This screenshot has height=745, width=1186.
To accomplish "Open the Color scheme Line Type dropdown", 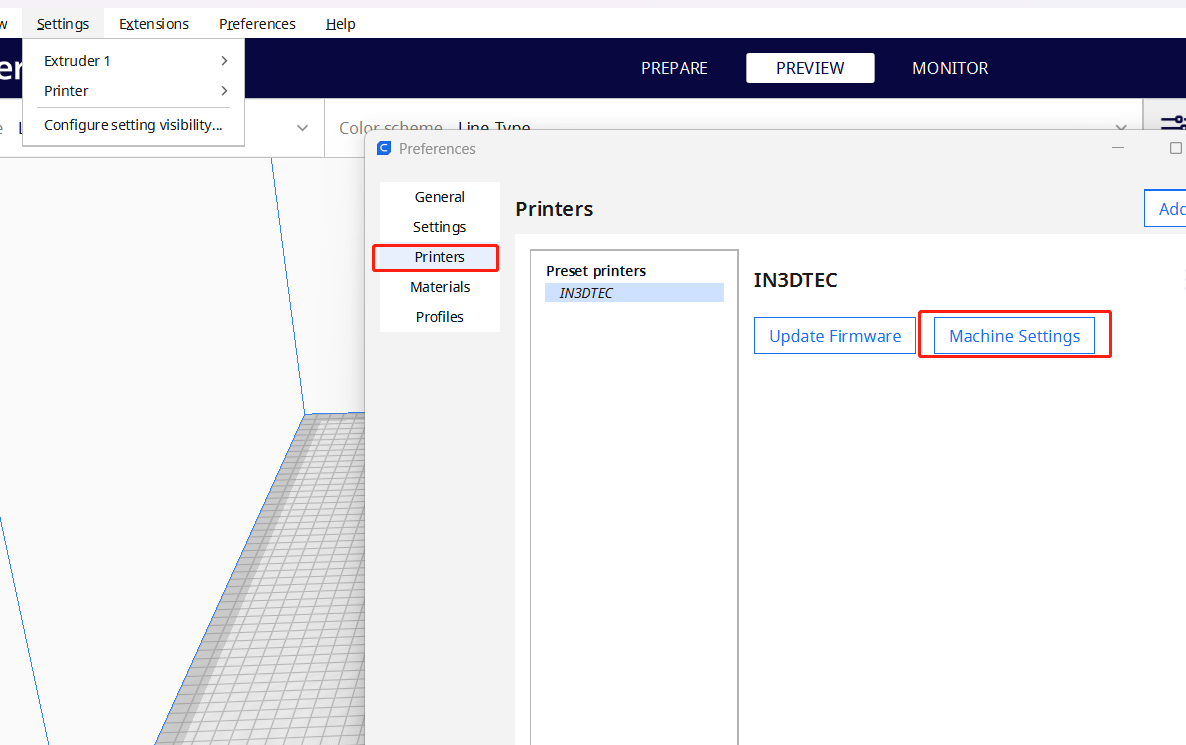I will 733,128.
